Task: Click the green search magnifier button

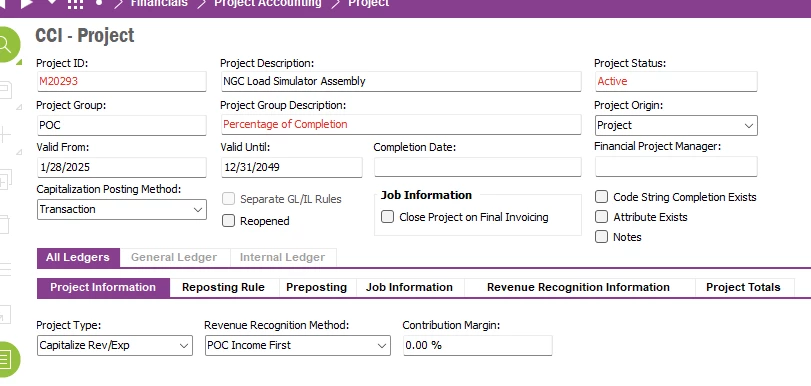Action: (7, 45)
